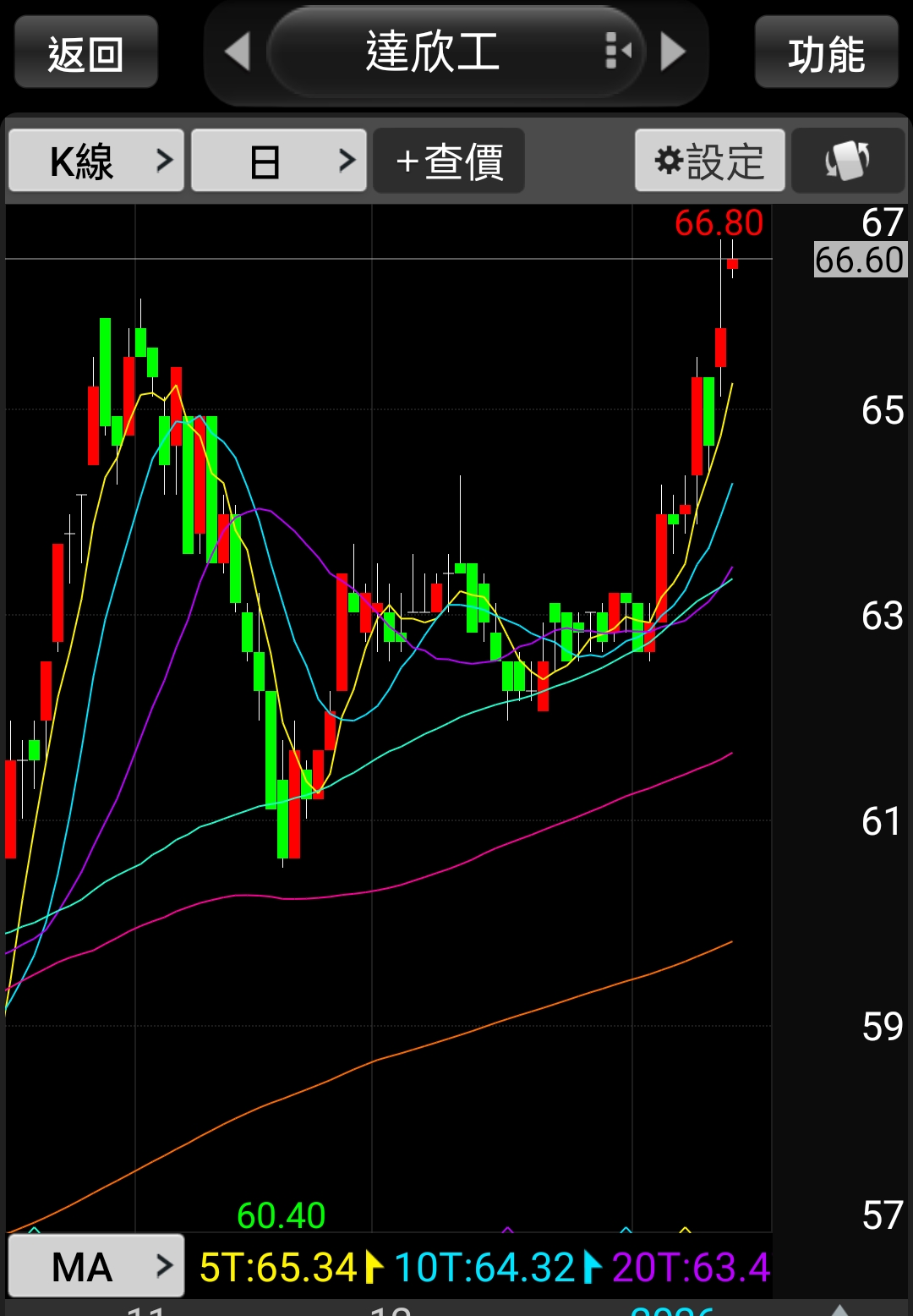Tap the 65 price axis label
The image size is (913, 1316).
tap(883, 410)
